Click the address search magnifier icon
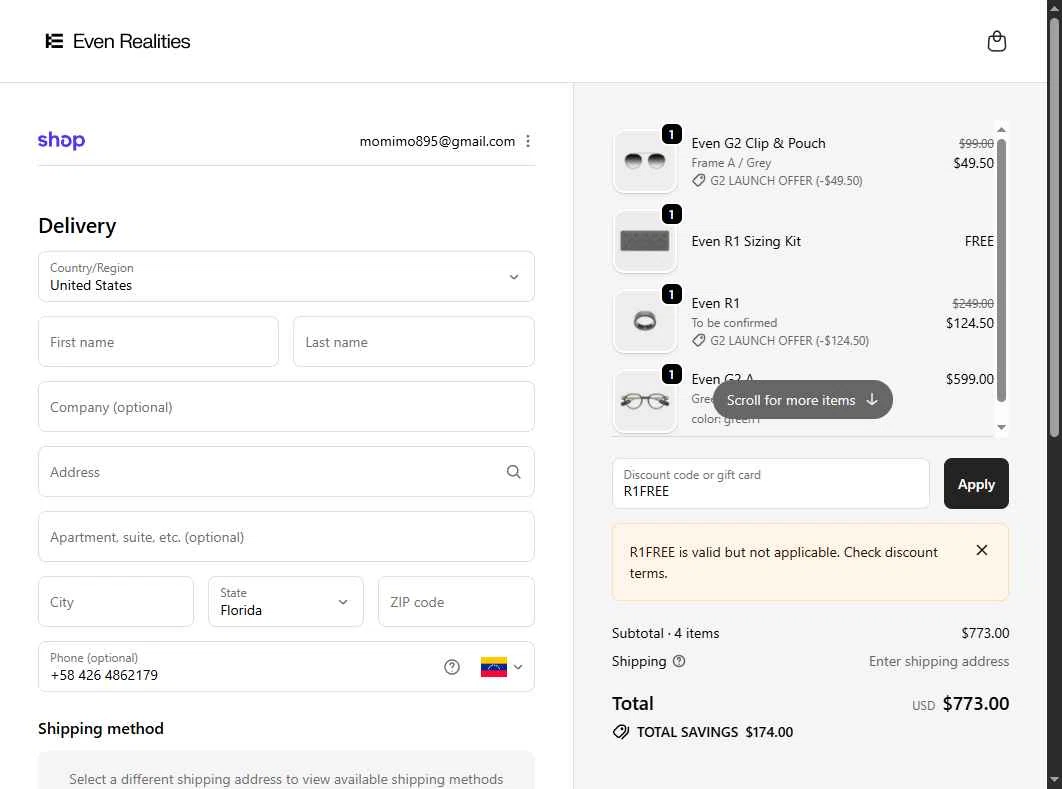The height and width of the screenshot is (789, 1062). 513,471
